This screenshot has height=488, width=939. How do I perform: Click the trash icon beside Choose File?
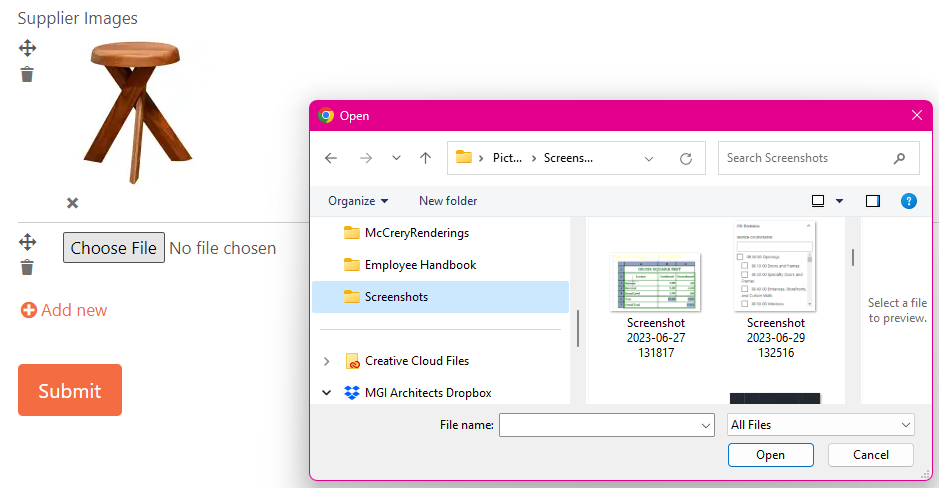[27, 268]
